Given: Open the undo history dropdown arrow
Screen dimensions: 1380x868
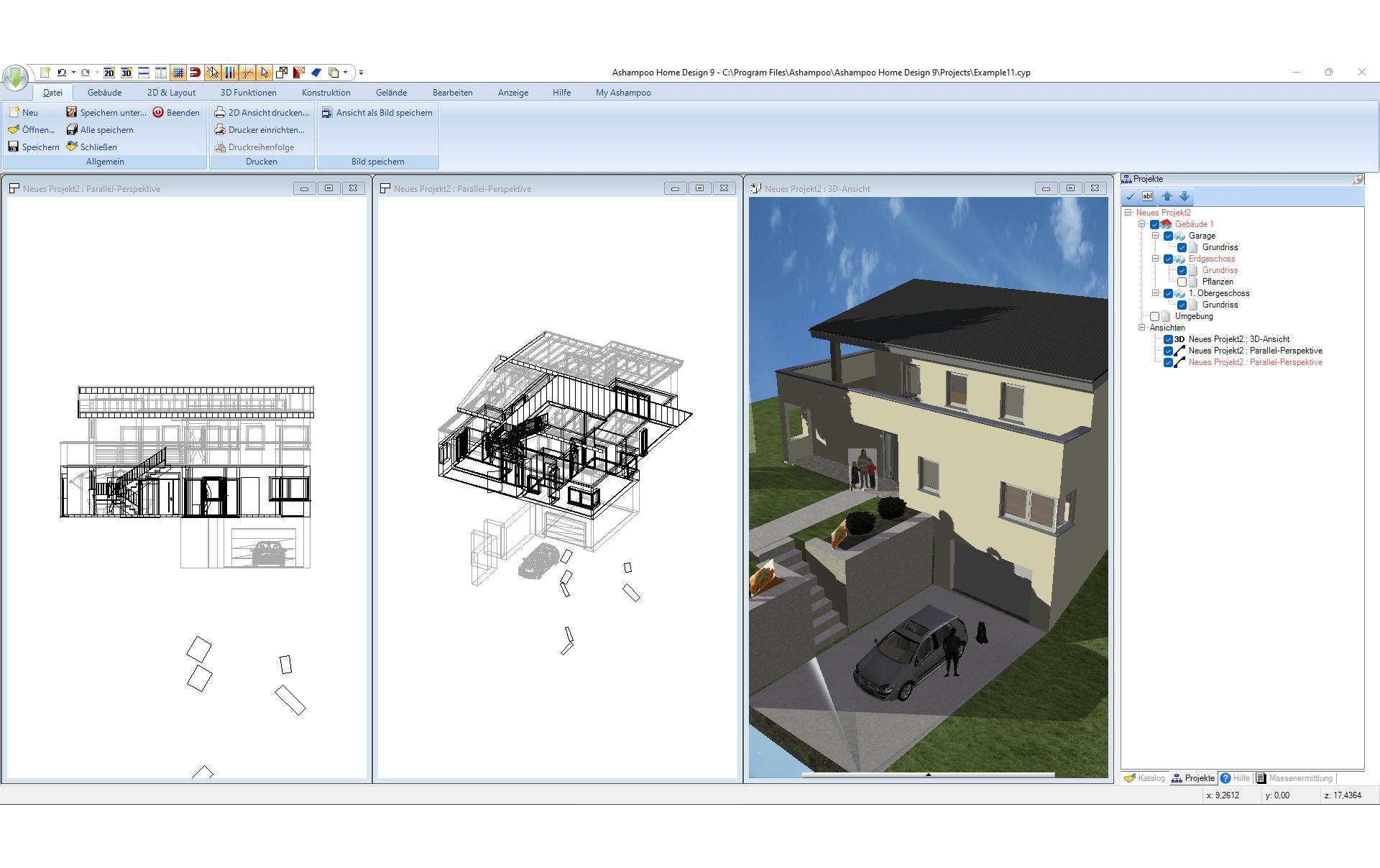Looking at the screenshot, I should [x=73, y=73].
